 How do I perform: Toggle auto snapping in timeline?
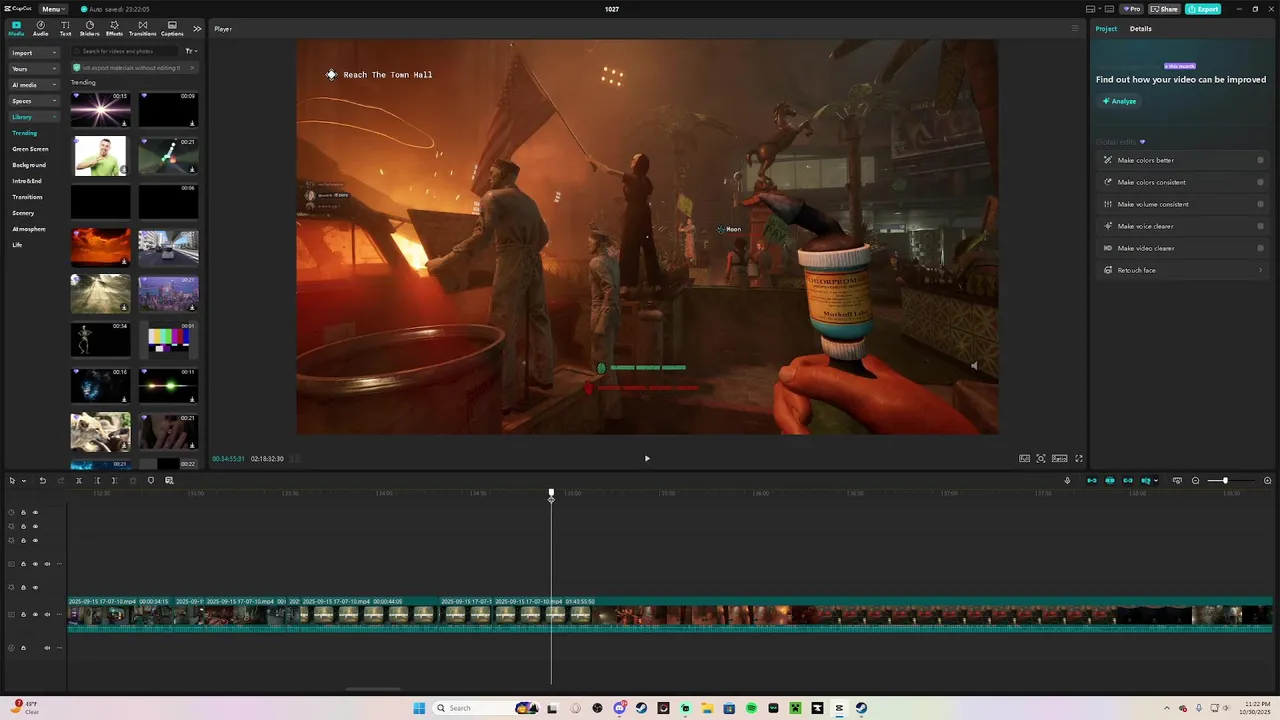pyautogui.click(x=1110, y=480)
